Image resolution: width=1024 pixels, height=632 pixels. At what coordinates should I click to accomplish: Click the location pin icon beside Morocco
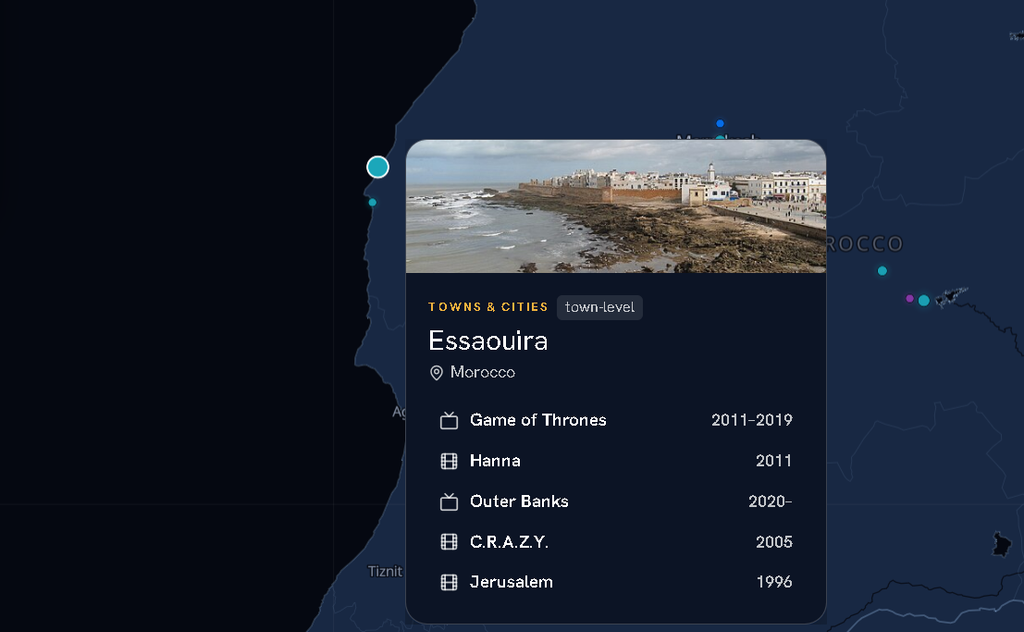click(436, 373)
